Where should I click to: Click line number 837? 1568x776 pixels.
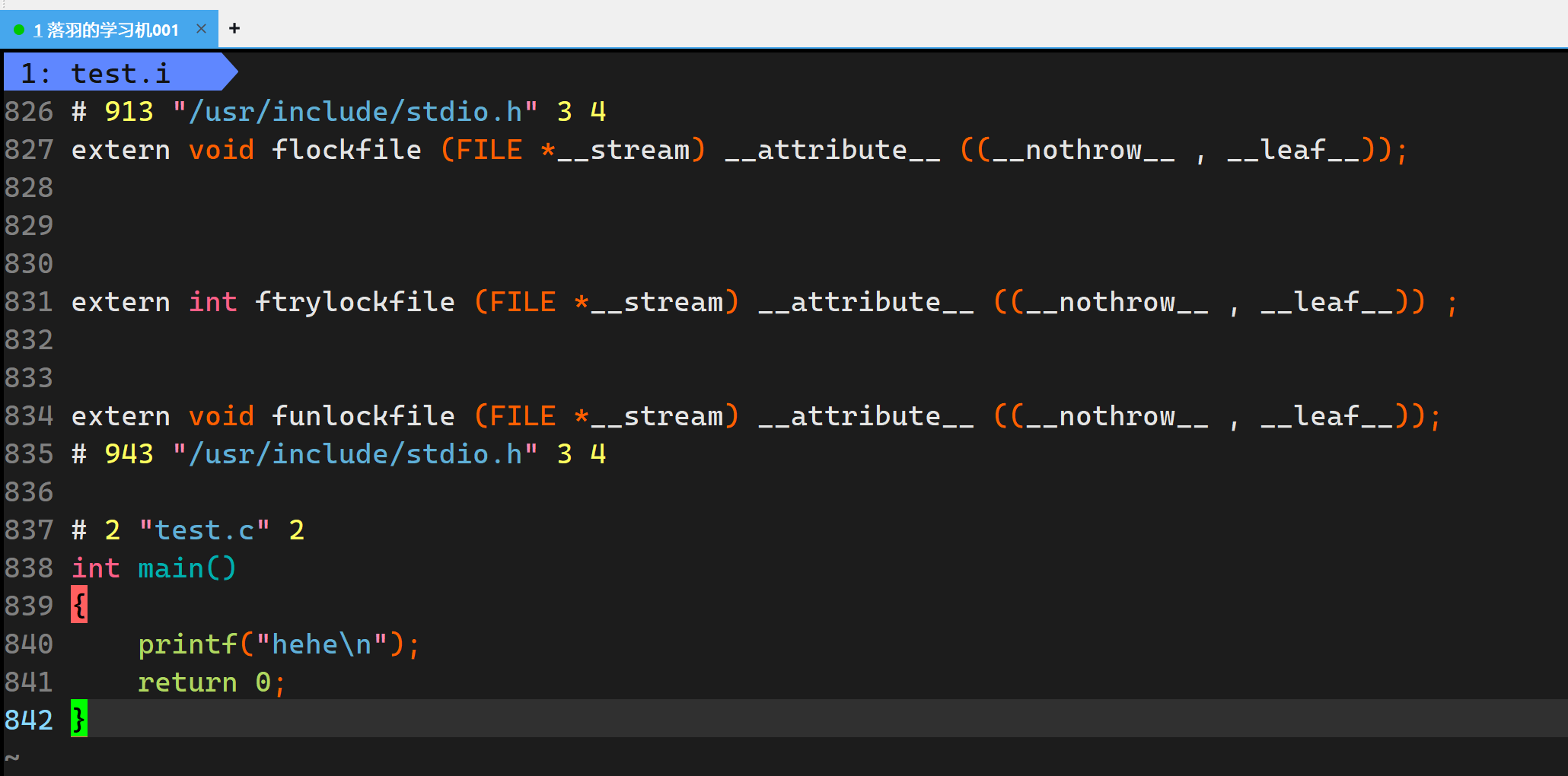29,530
